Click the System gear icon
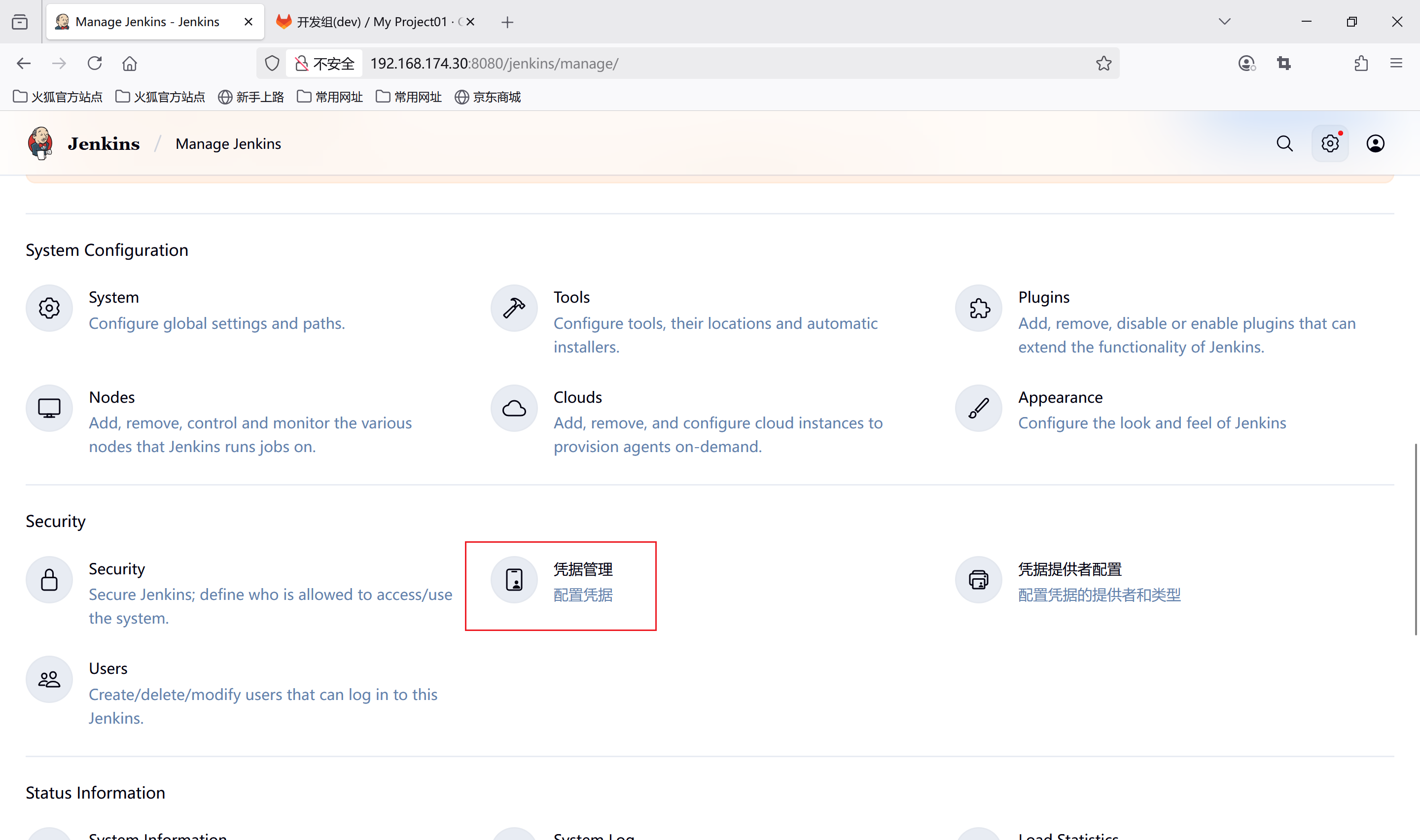The width and height of the screenshot is (1420, 840). 49,309
